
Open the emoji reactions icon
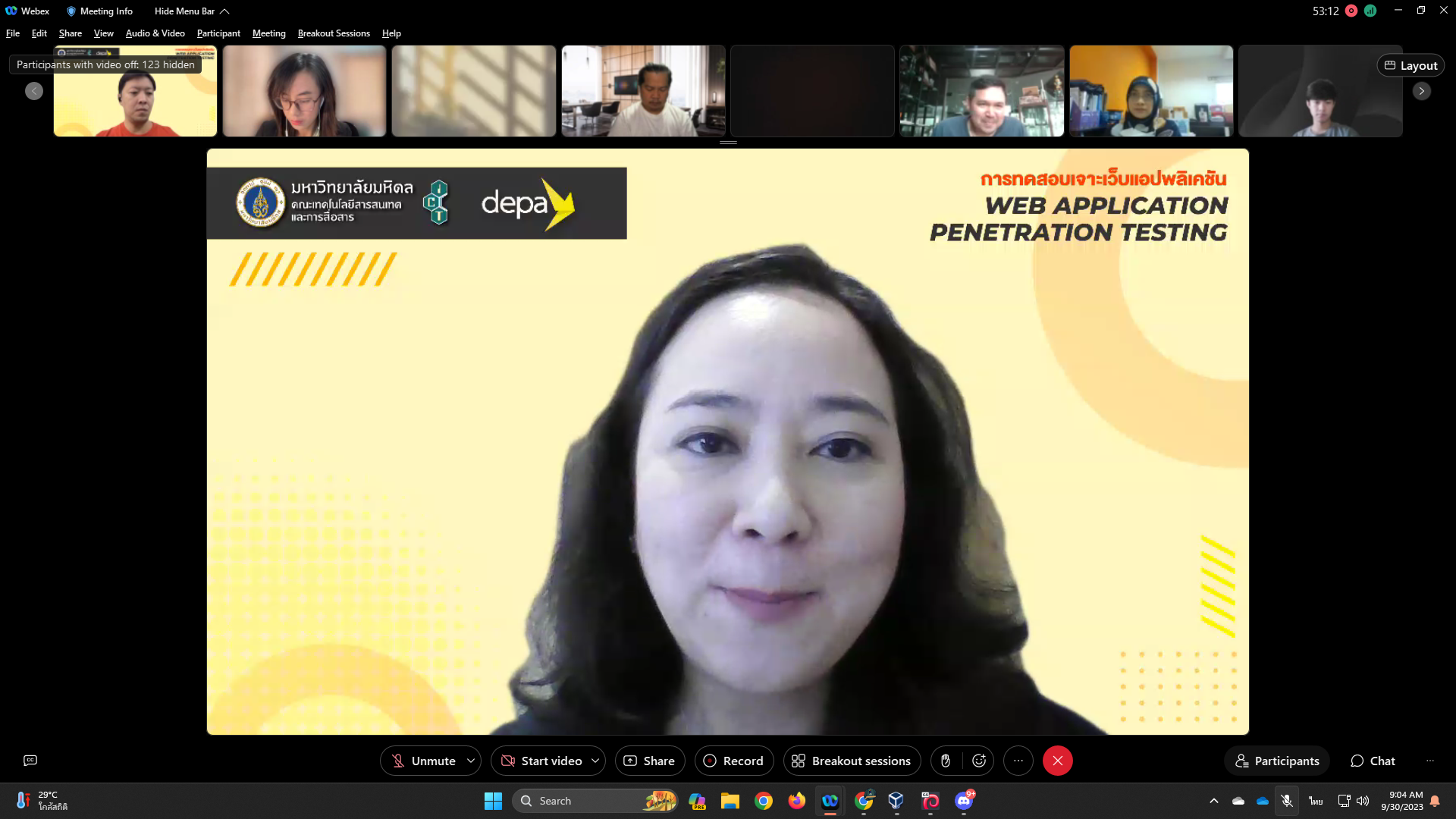coord(979,761)
